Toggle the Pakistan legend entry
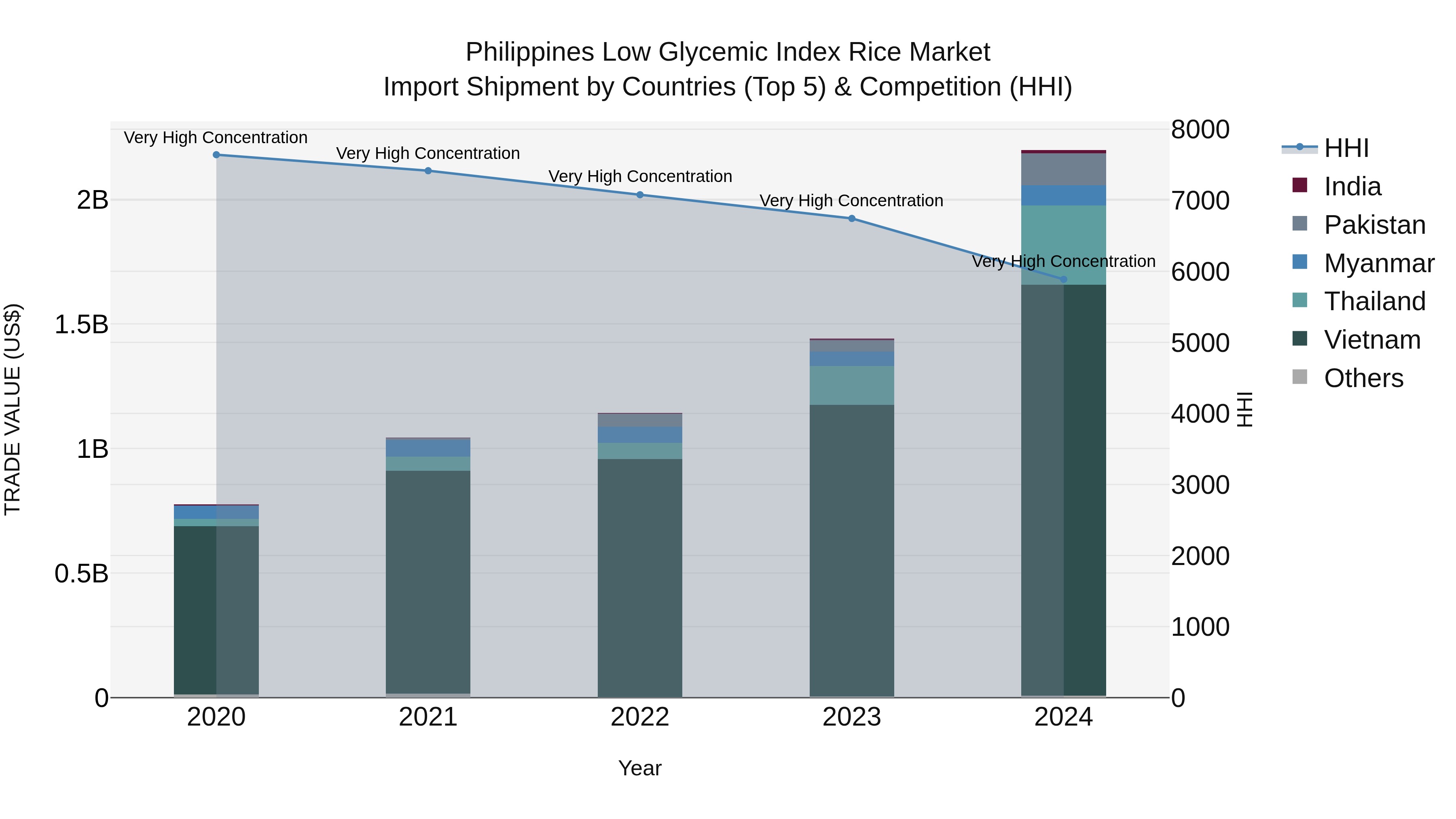1456x819 pixels. (1359, 224)
